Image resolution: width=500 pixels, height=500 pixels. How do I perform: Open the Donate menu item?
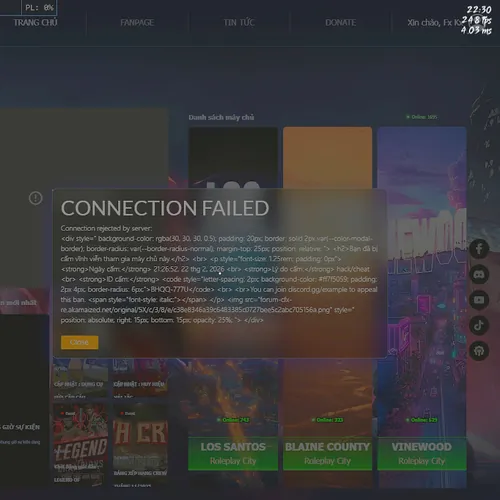tap(340, 23)
